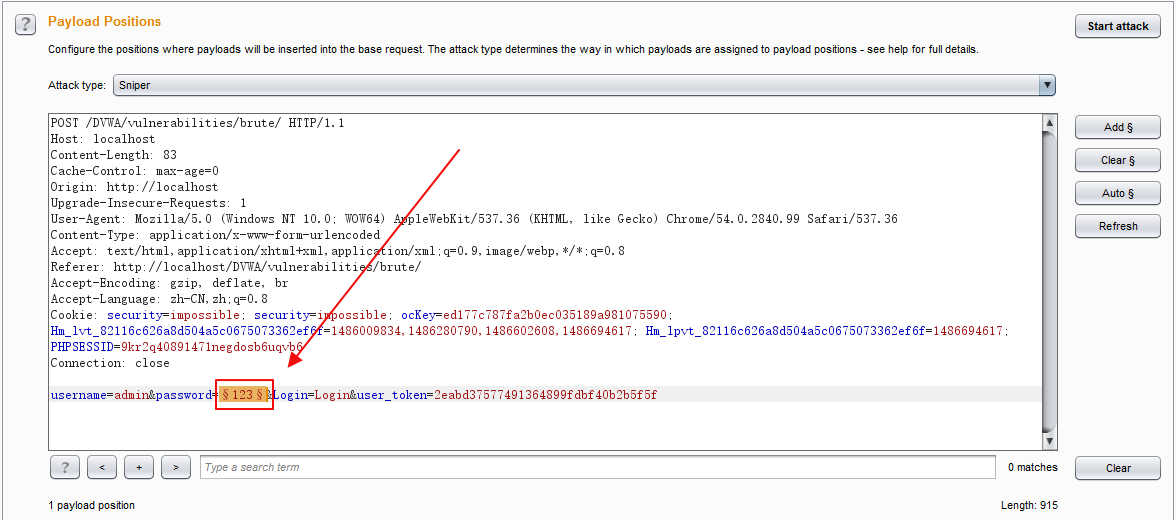The width and height of the screenshot is (1176, 520).
Task: Click the Host: localhost header
Action: (103, 139)
